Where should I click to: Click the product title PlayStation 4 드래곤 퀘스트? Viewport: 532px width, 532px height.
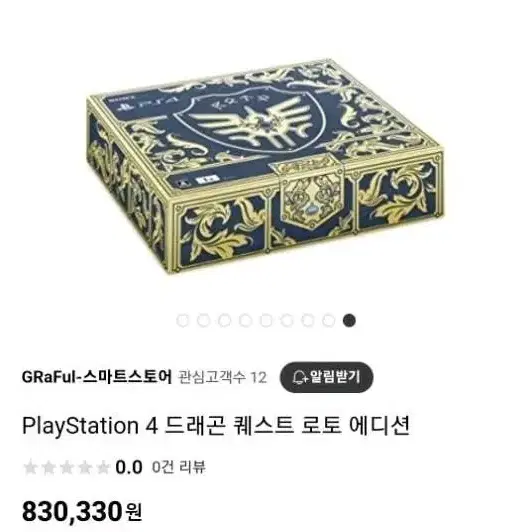point(216,425)
